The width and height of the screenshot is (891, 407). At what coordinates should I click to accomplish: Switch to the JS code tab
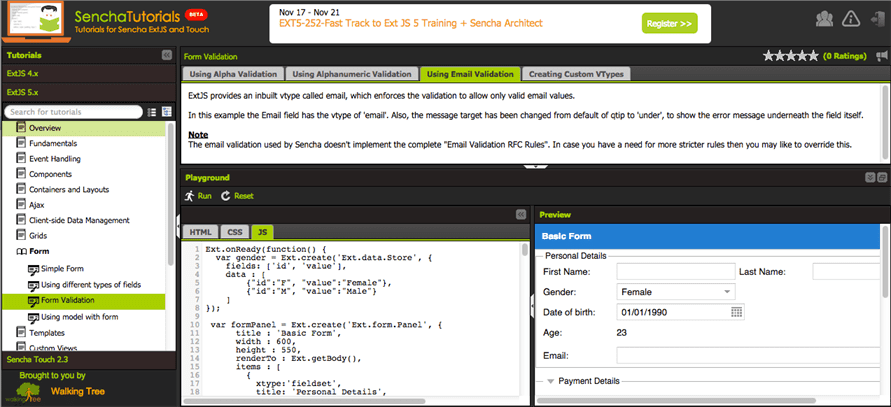[263, 232]
